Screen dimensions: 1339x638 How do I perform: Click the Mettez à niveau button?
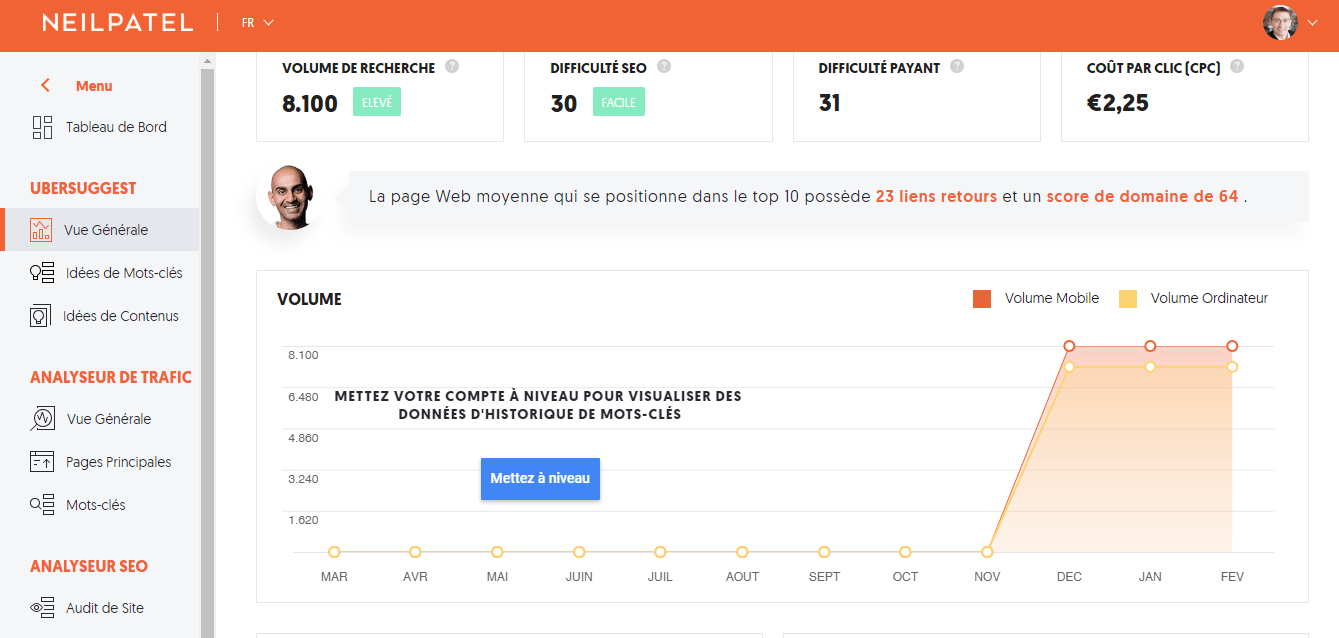tap(540, 479)
